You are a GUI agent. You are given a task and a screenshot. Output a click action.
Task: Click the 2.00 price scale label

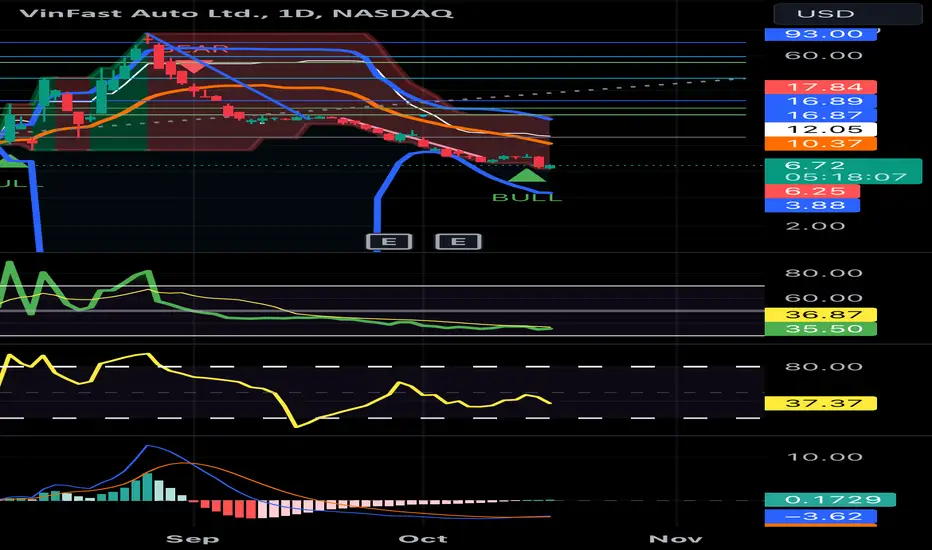(x=815, y=227)
